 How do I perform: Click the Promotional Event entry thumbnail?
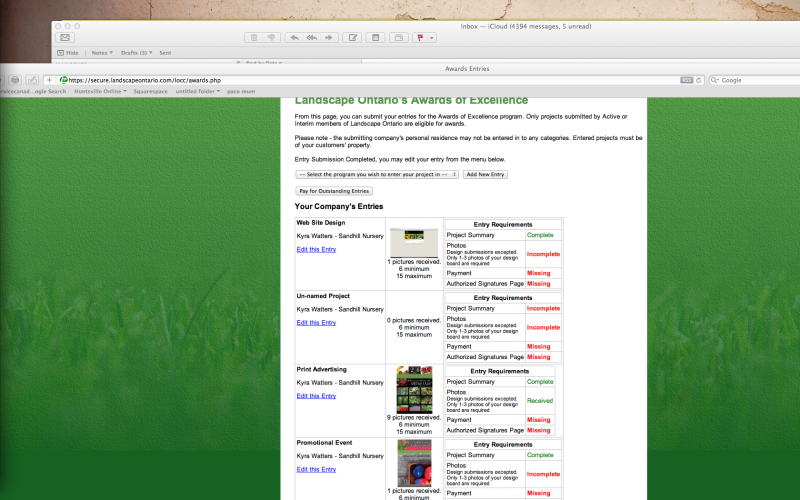click(414, 463)
